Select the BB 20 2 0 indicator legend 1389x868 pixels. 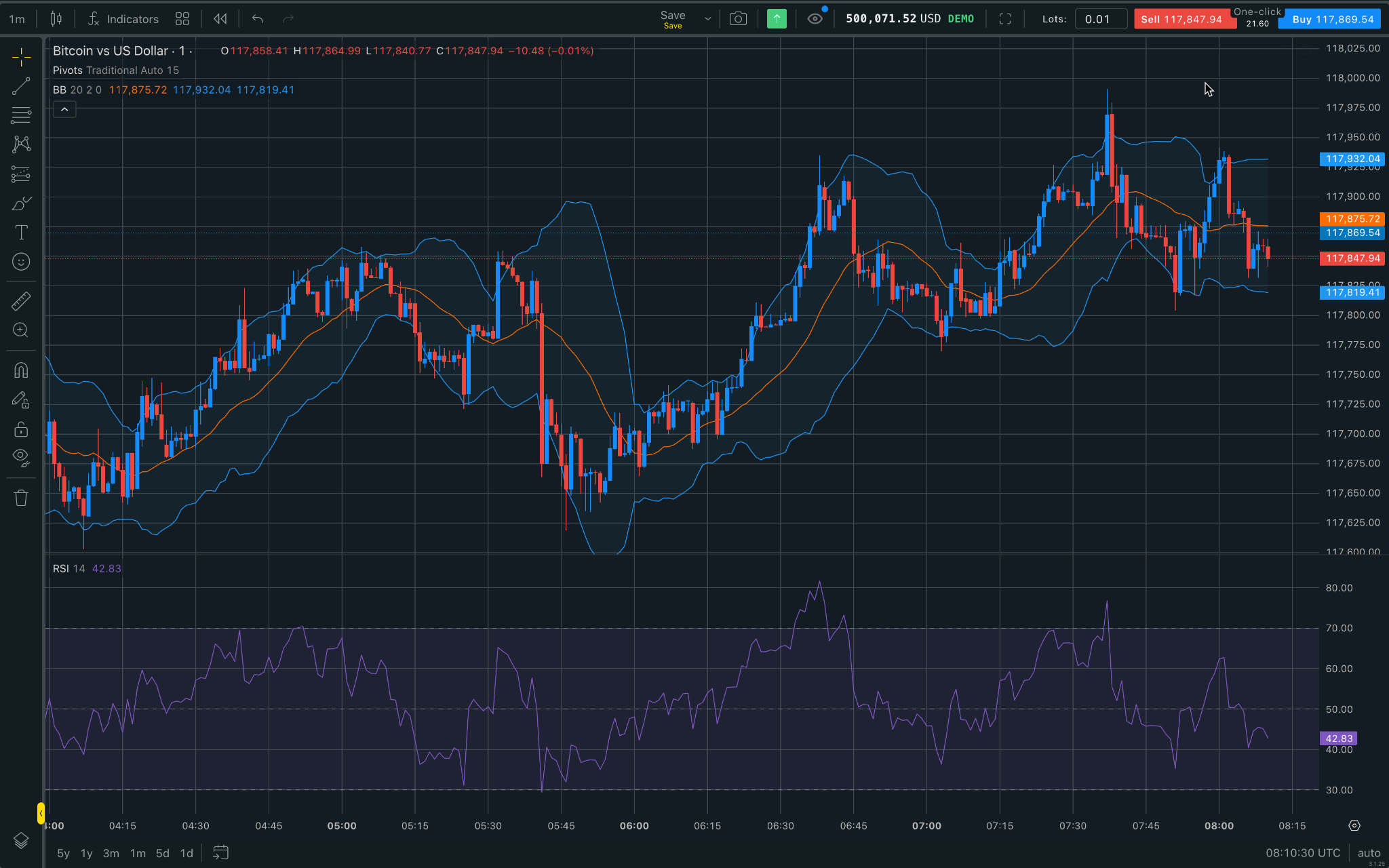click(77, 90)
